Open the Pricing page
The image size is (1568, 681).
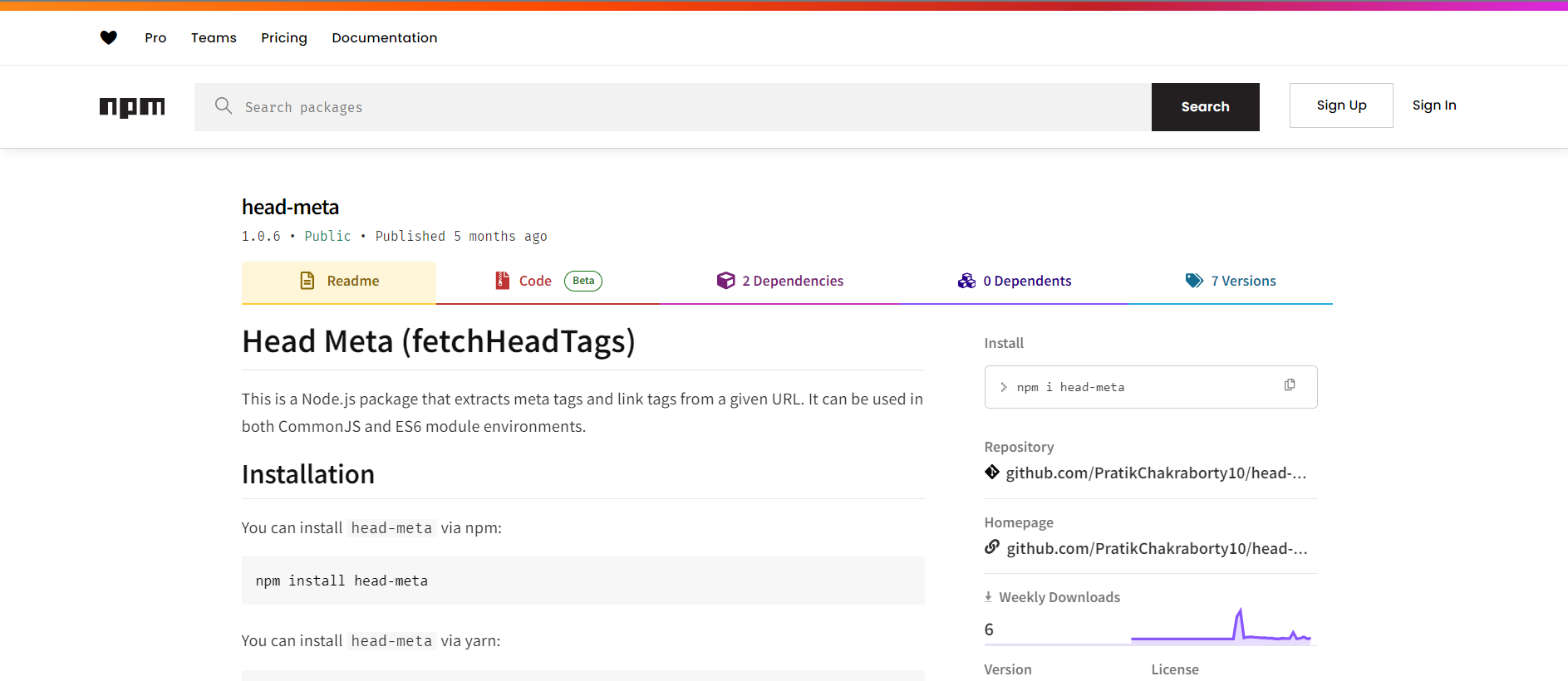pos(284,37)
